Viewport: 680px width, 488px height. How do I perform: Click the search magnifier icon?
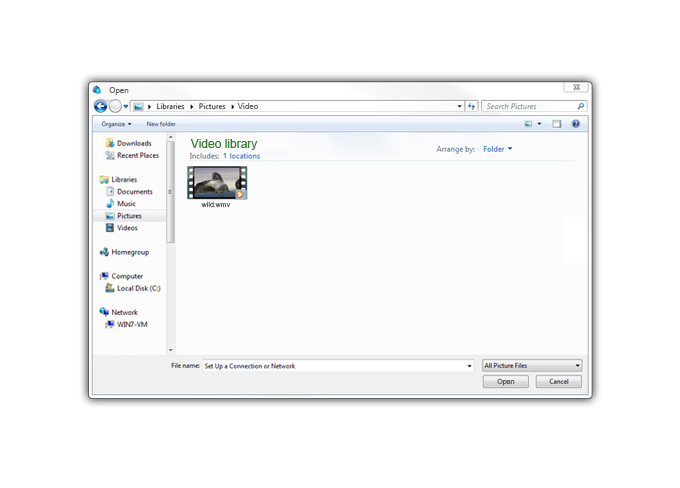(581, 106)
